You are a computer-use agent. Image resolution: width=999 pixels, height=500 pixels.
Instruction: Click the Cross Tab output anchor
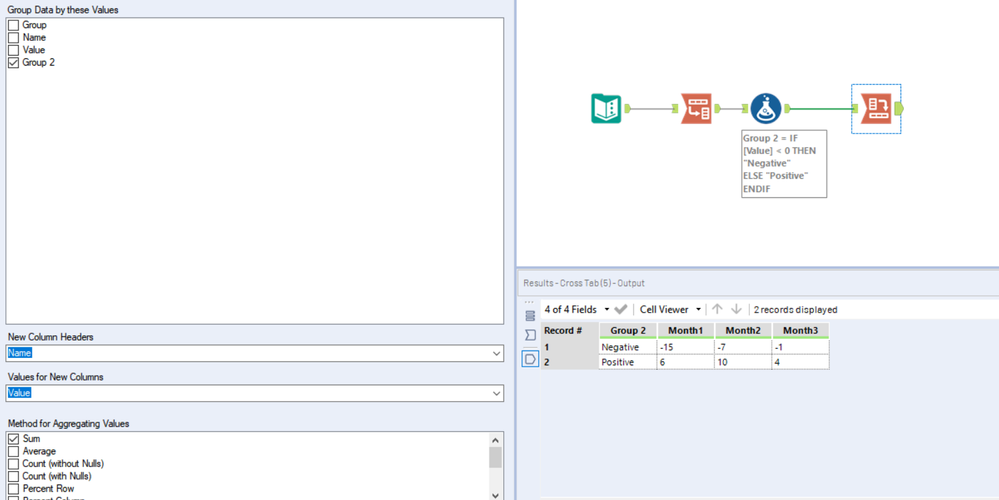(898, 109)
